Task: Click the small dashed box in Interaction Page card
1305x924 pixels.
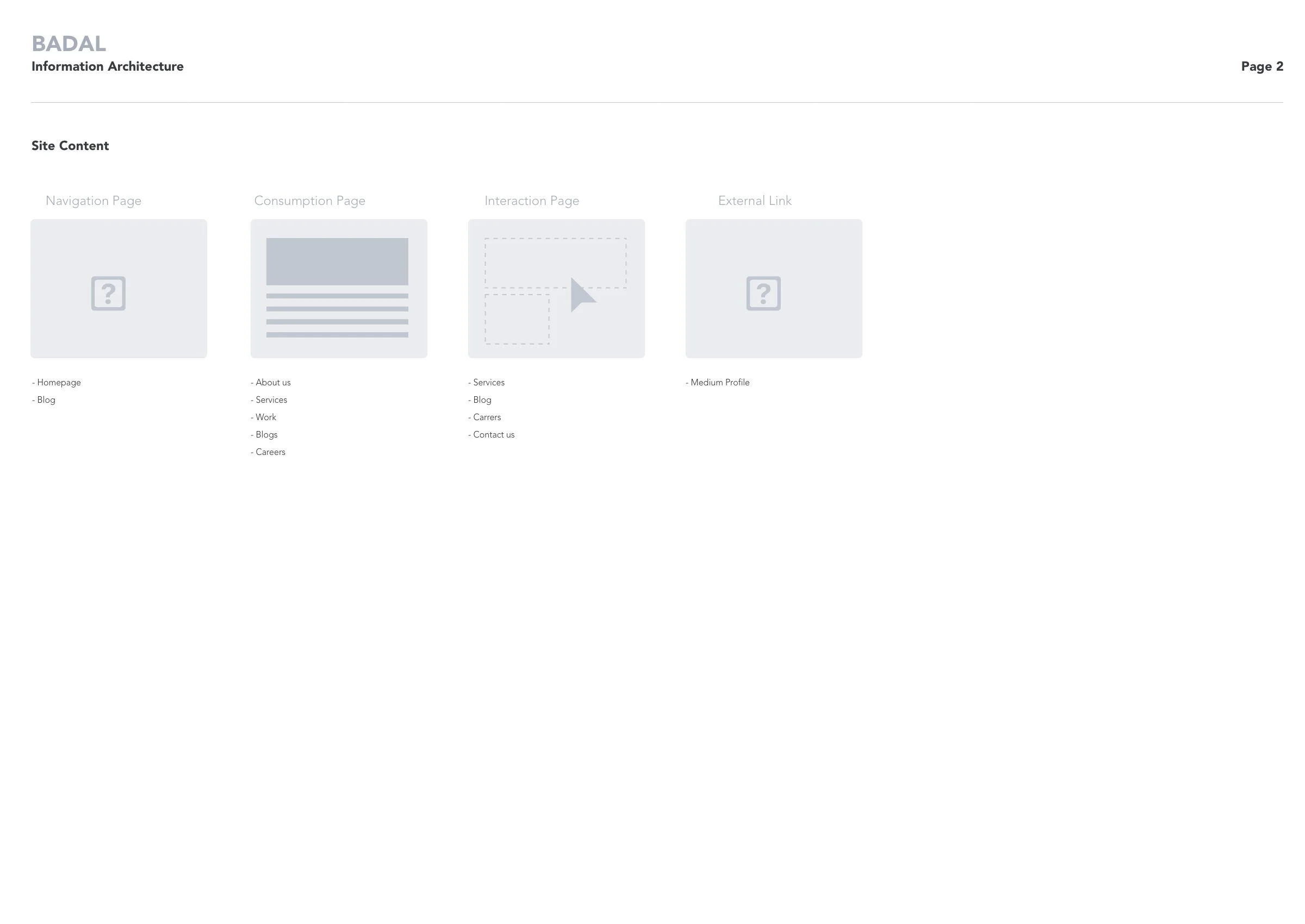Action: tap(517, 319)
